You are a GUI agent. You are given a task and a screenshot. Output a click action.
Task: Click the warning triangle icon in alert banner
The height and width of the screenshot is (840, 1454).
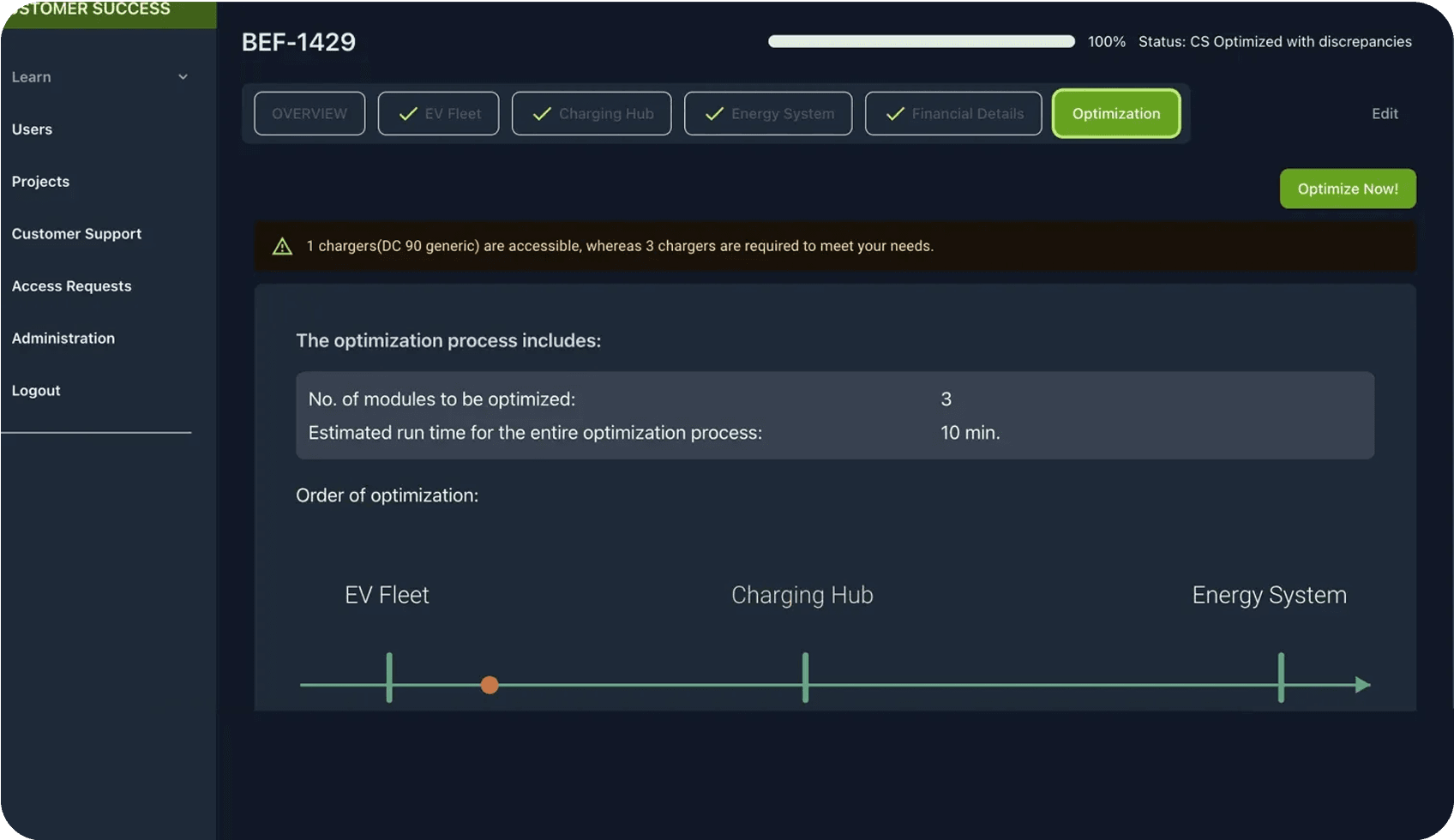tap(282, 247)
